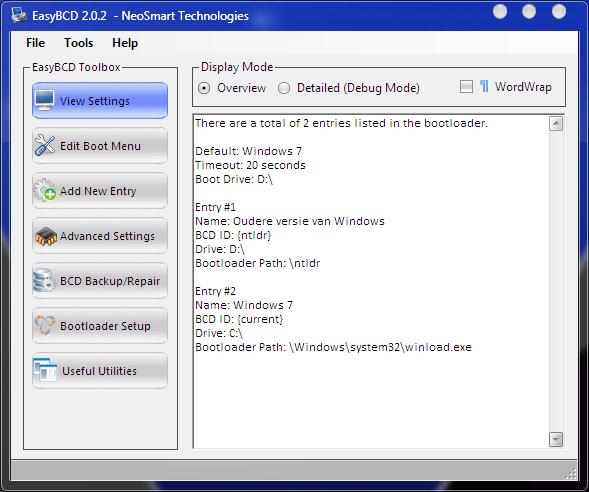Click the Advanced Settings chip icon
Viewport: 589px width, 492px height.
pyautogui.click(x=46, y=236)
